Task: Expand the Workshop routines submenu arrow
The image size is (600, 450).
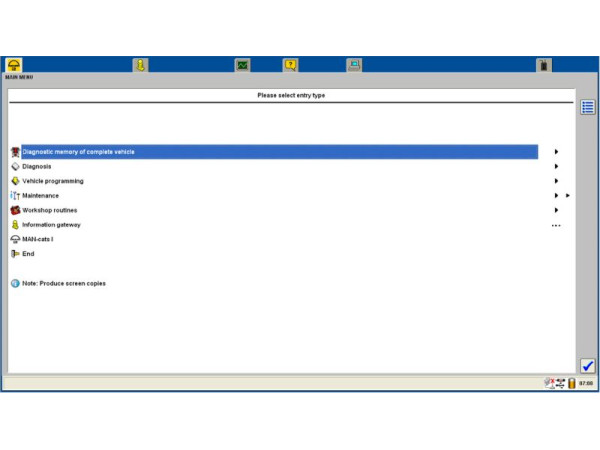Action: 556,210
